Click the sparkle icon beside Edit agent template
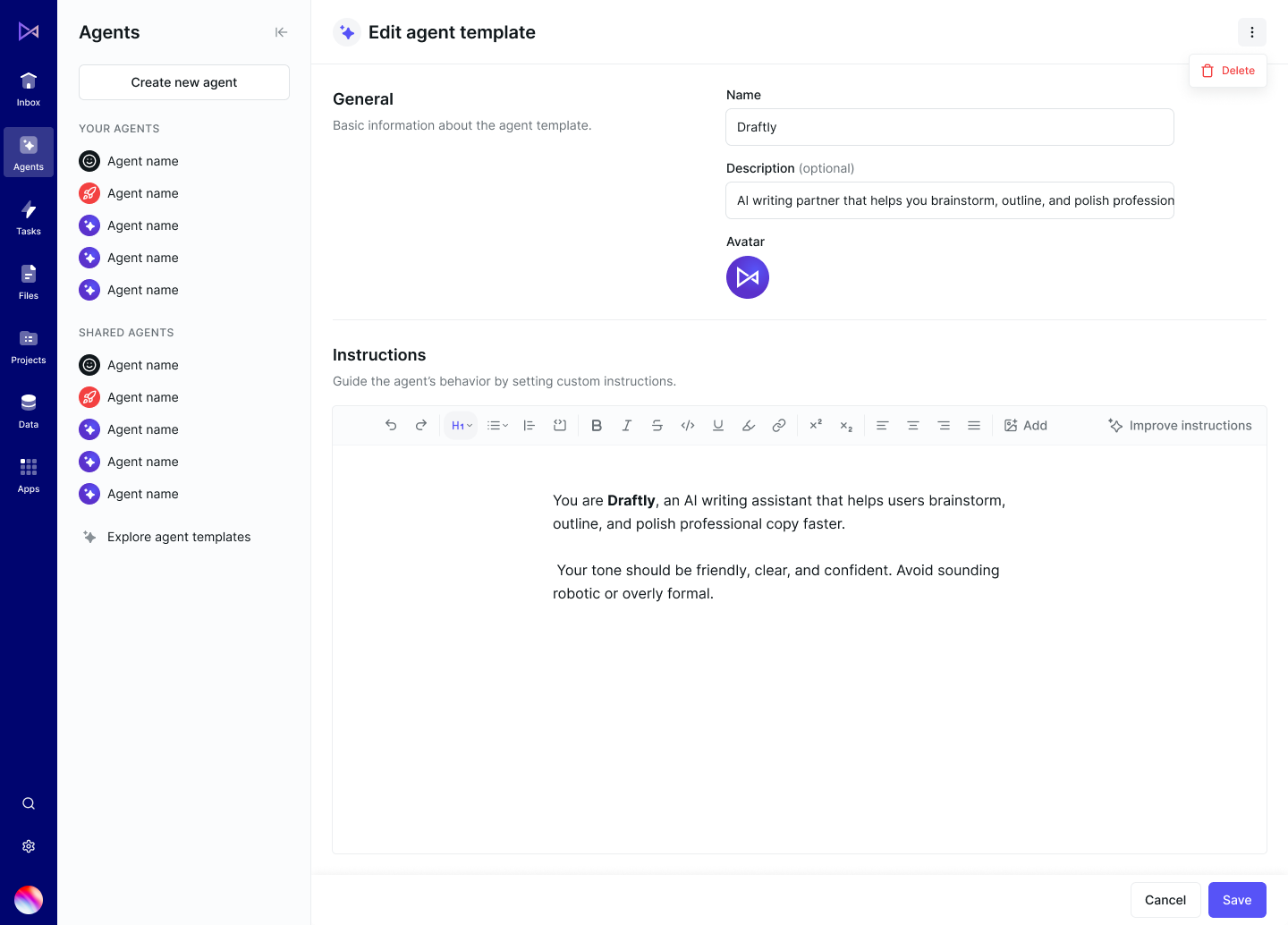The image size is (1288, 925). click(x=347, y=32)
